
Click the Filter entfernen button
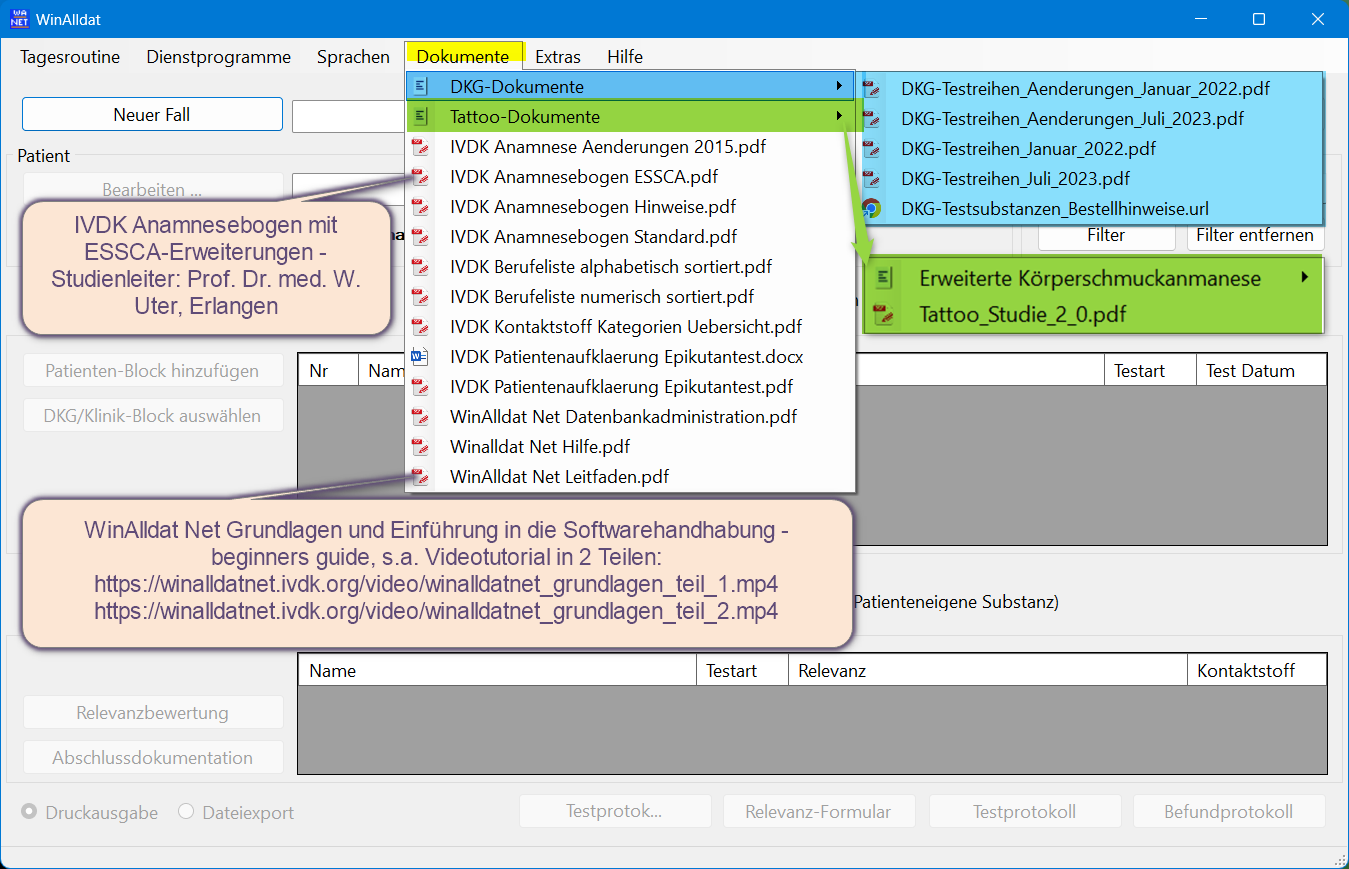coord(1255,236)
